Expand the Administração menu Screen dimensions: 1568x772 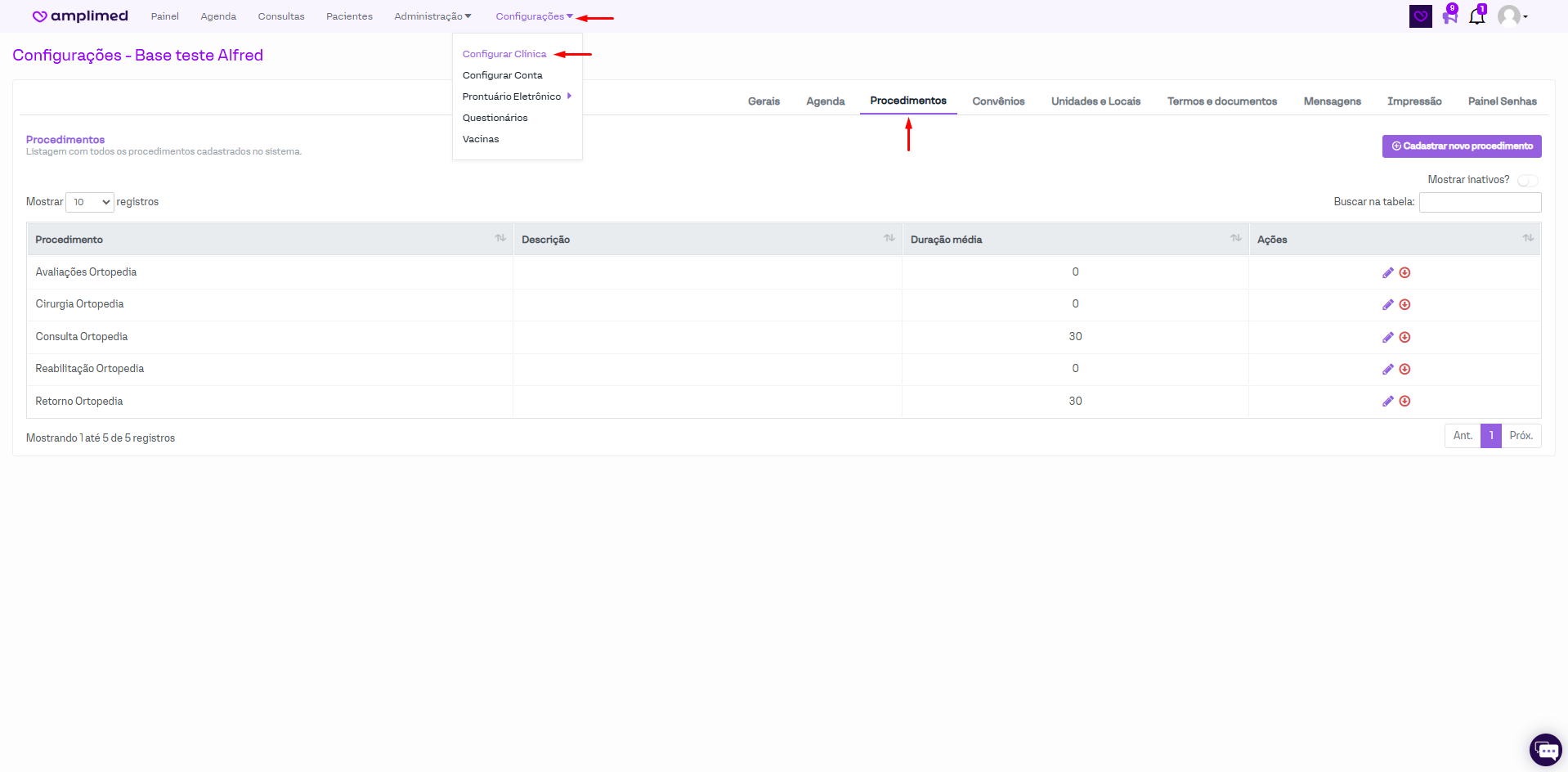pyautogui.click(x=432, y=16)
